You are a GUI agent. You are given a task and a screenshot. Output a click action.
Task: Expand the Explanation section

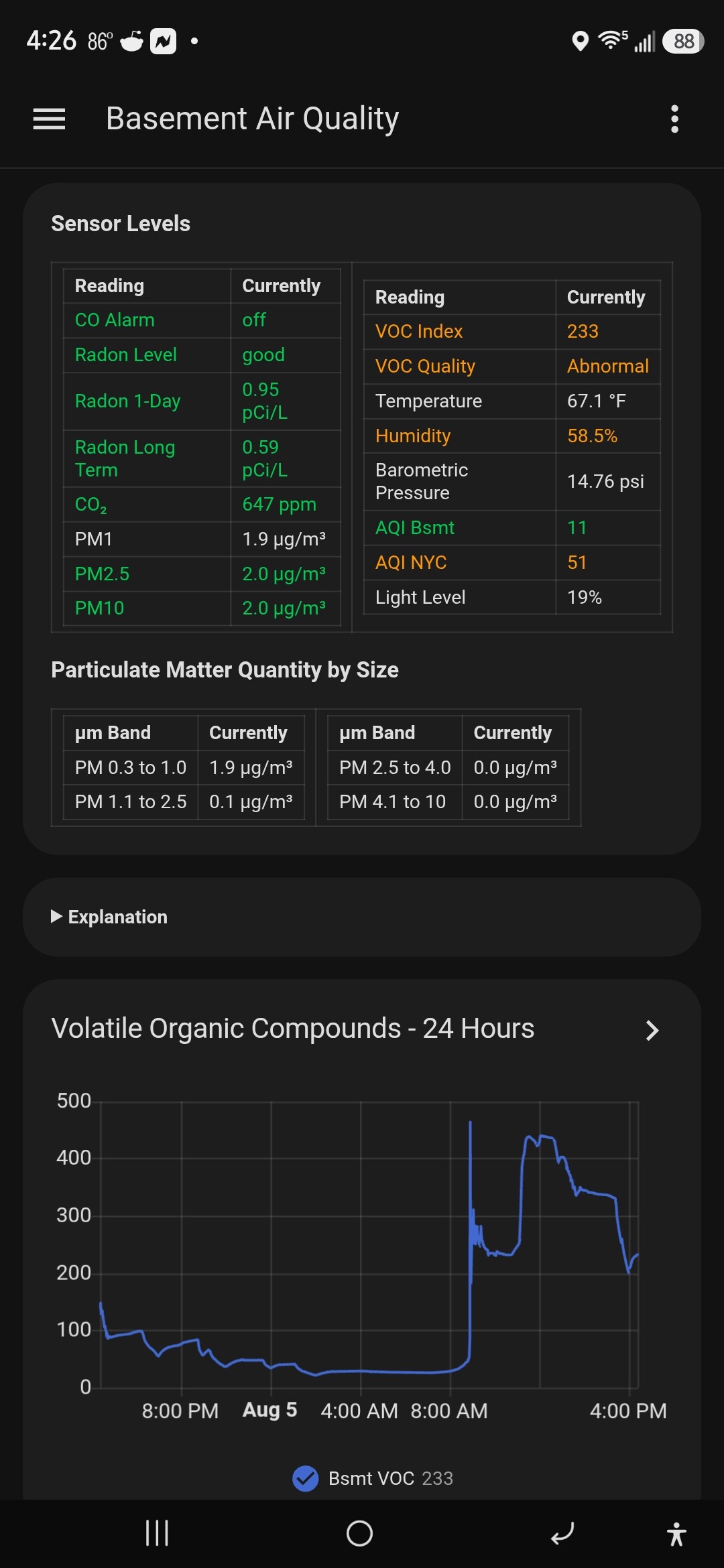109,917
